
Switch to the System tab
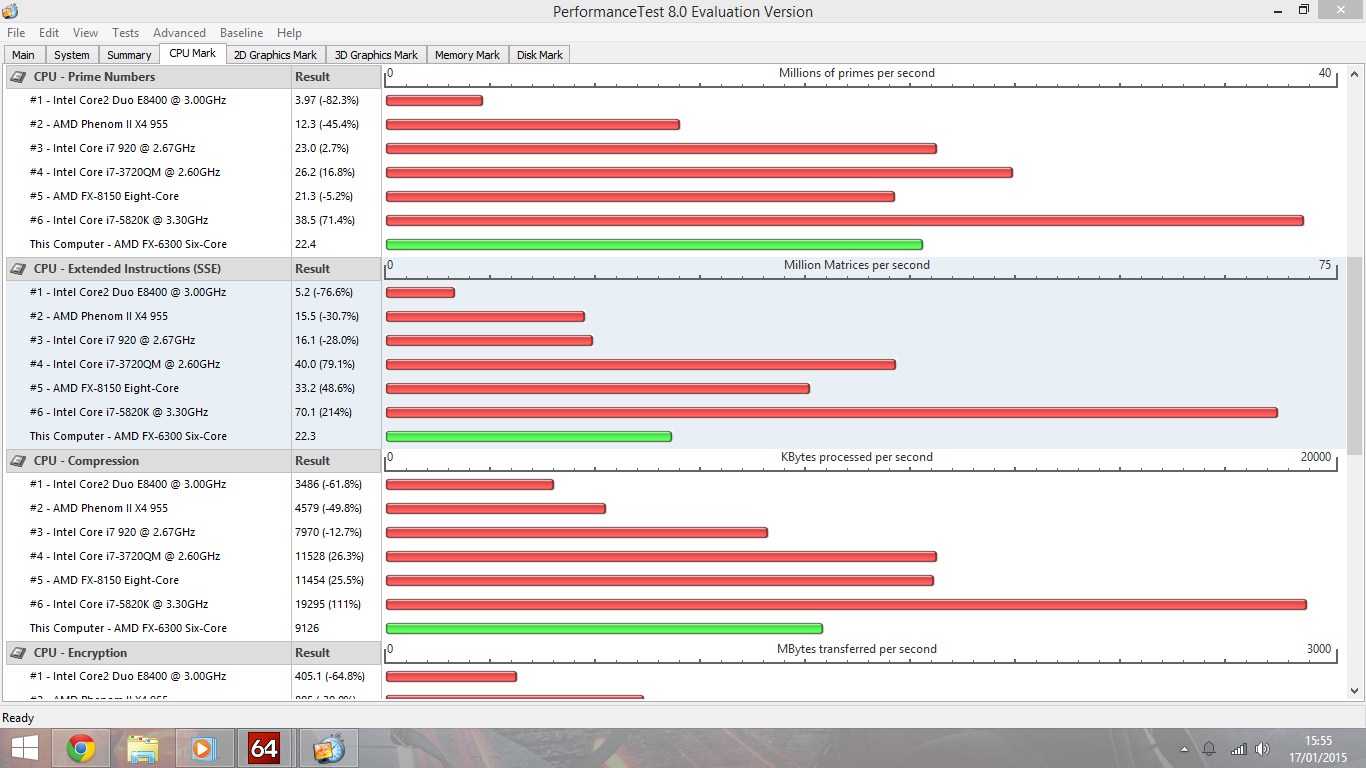71,55
